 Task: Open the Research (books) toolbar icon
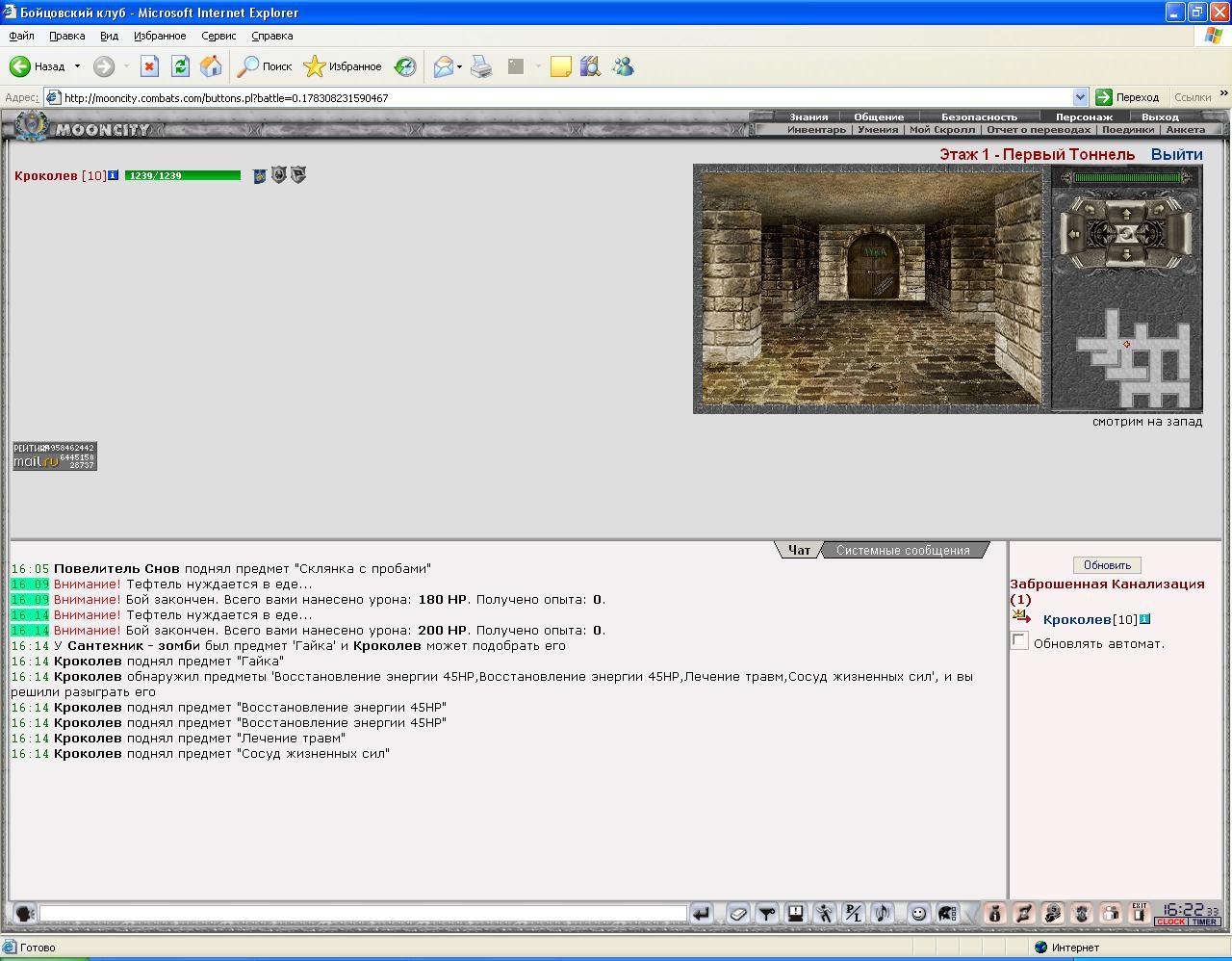(x=590, y=66)
